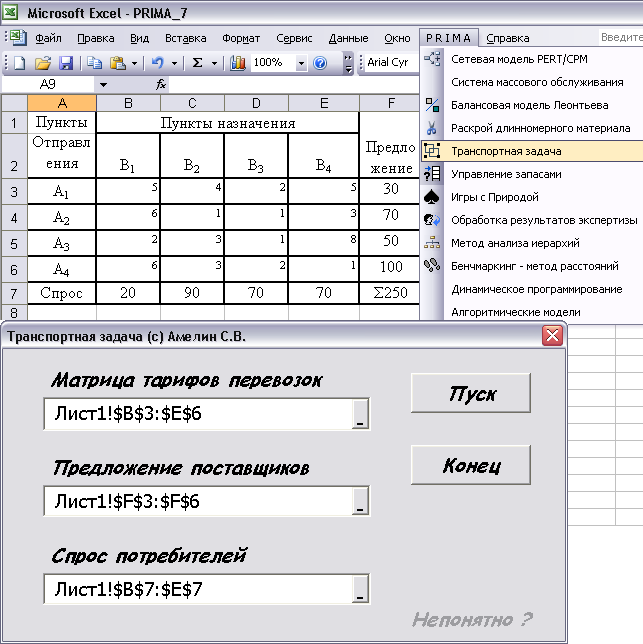Open the Справка menu
The image size is (643, 644).
pos(508,38)
